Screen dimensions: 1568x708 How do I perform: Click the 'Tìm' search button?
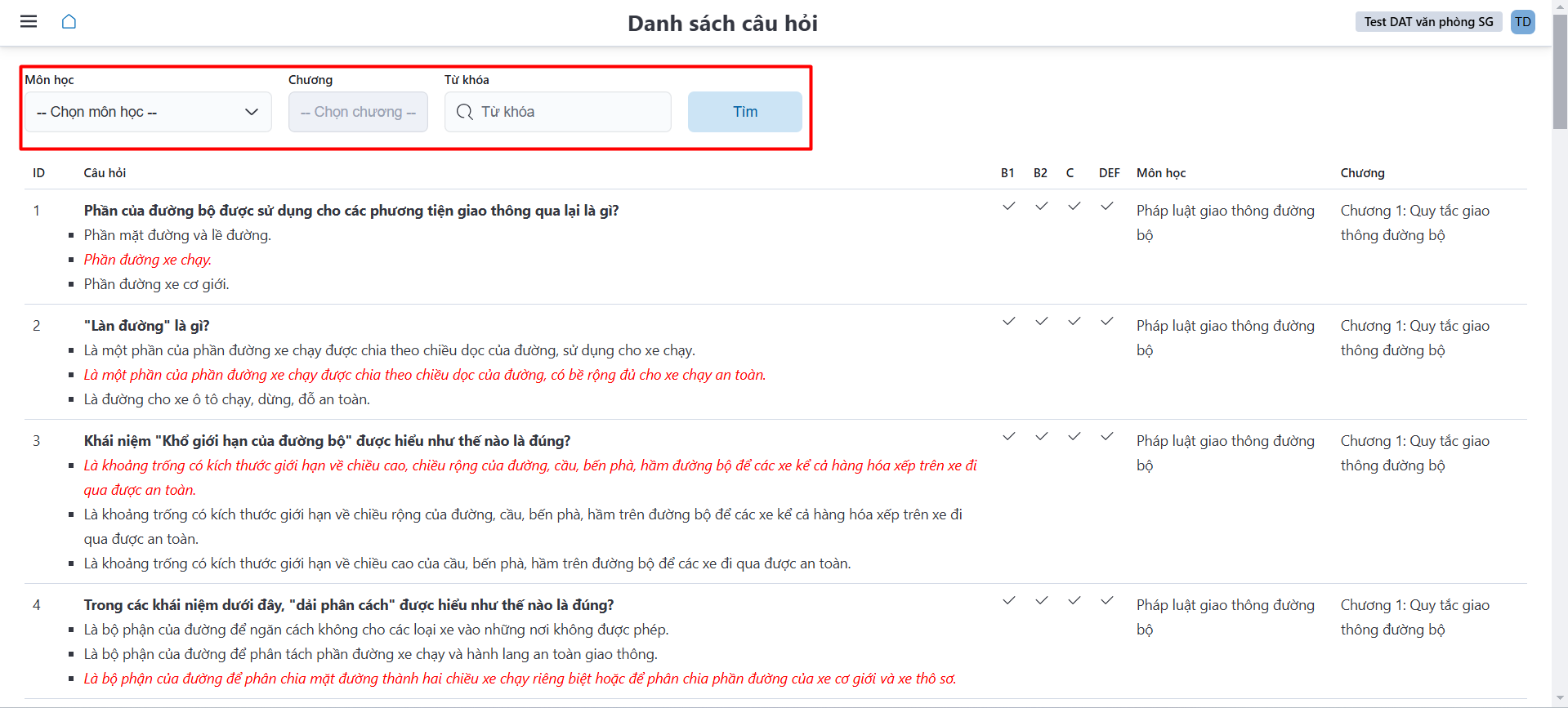click(745, 112)
